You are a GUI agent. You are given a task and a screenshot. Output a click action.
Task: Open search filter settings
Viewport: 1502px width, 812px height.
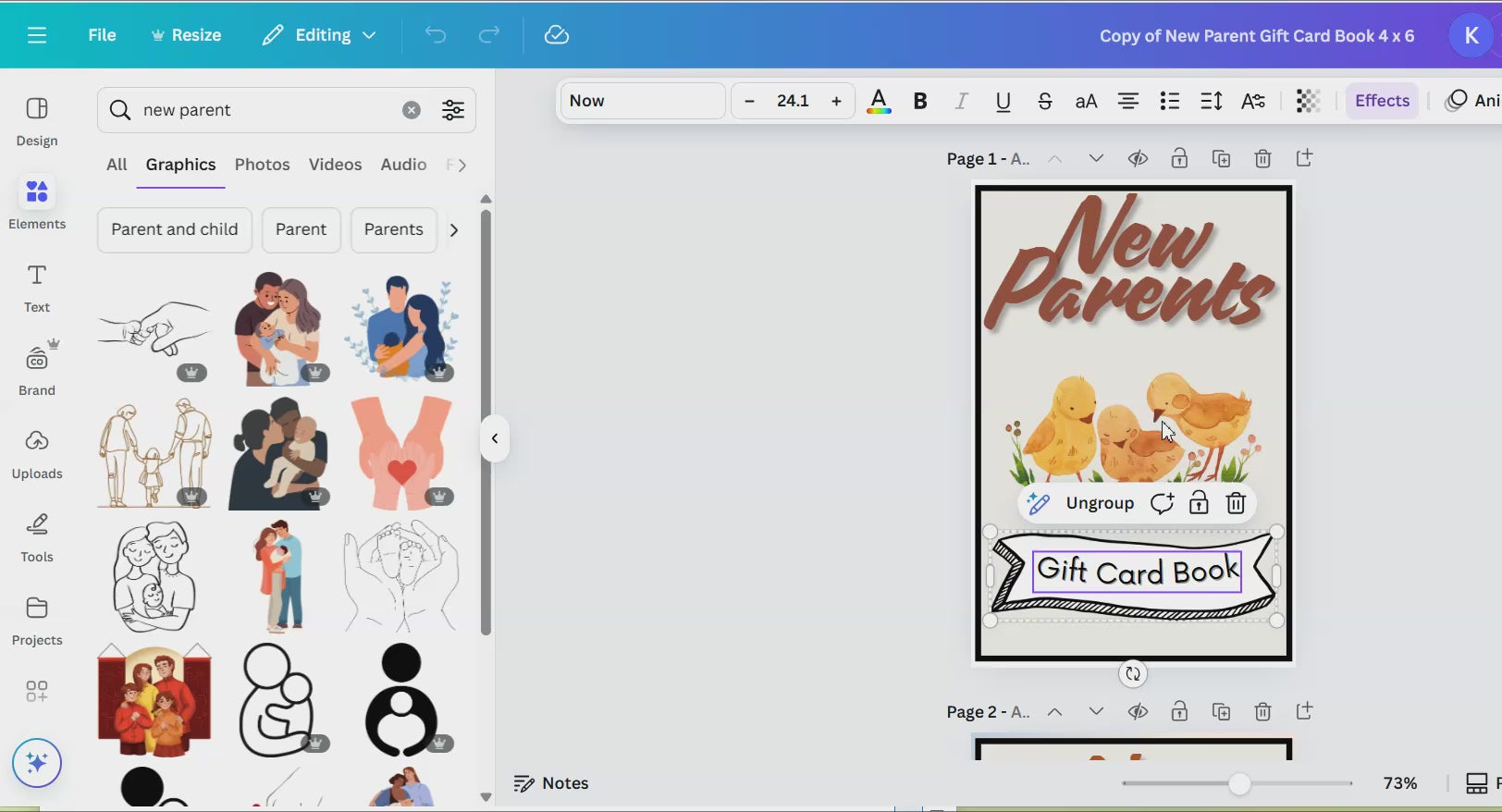coord(453,110)
